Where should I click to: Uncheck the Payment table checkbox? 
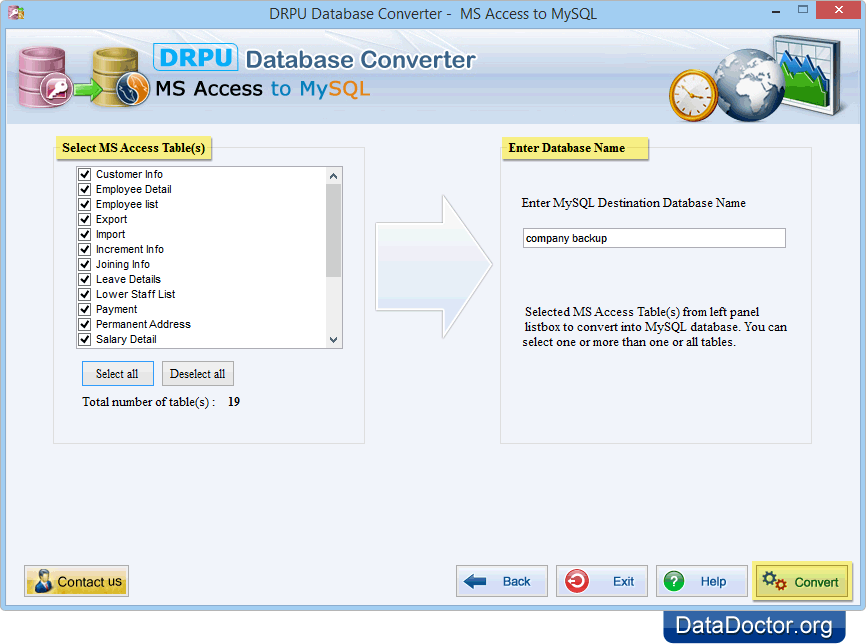click(85, 309)
